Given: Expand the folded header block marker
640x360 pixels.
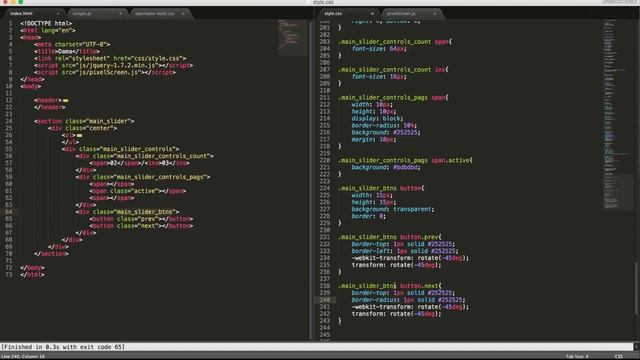Looking at the screenshot, I should 66,100.
